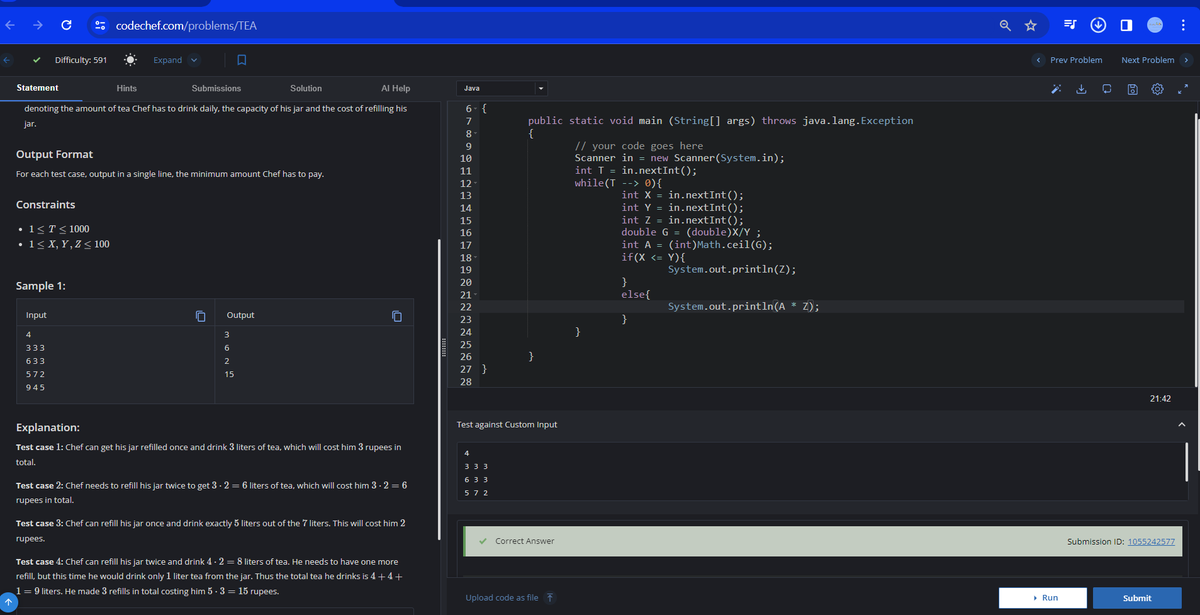Copy the sample output

396,316
